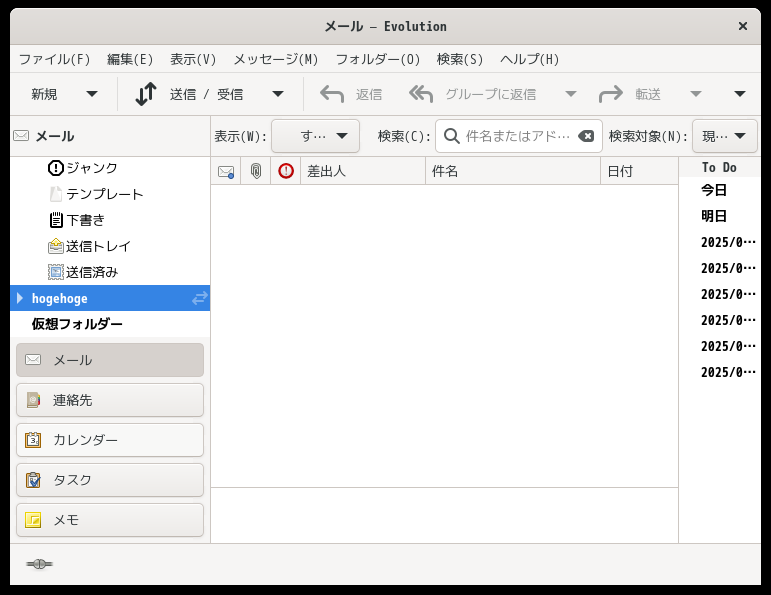Open the 転送 dropdown arrow
Image resolution: width=771 pixels, height=595 pixels.
point(695,94)
